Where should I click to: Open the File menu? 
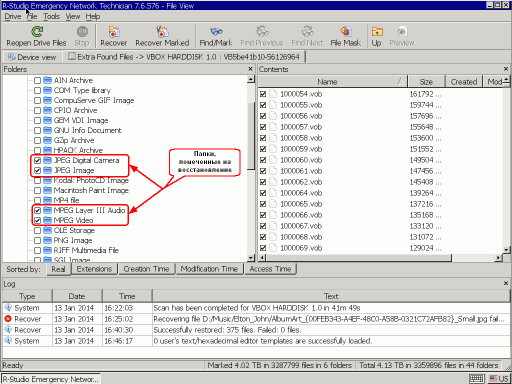click(32, 16)
